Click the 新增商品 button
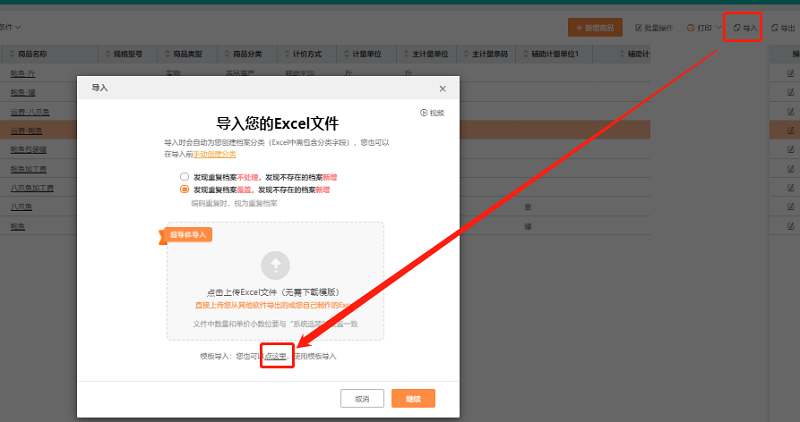The image size is (800, 422). pos(595,28)
